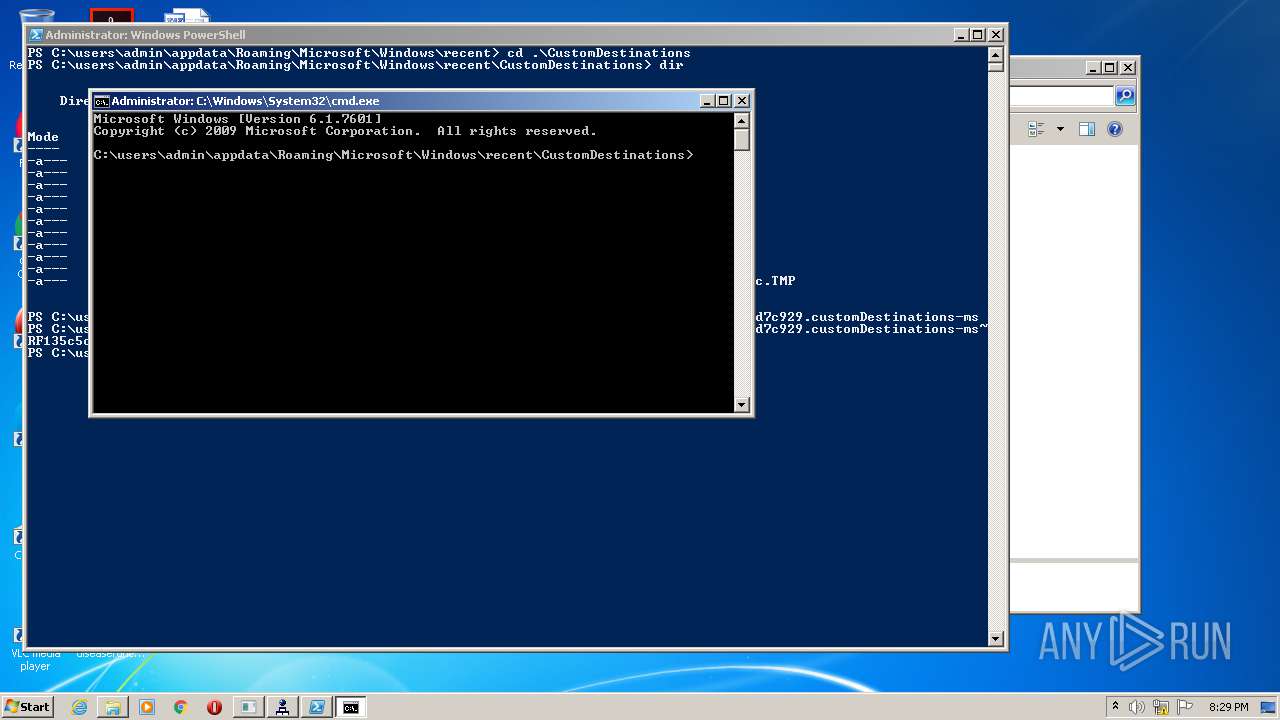
Task: Maximize the Windows PowerShell window
Action: [x=978, y=35]
